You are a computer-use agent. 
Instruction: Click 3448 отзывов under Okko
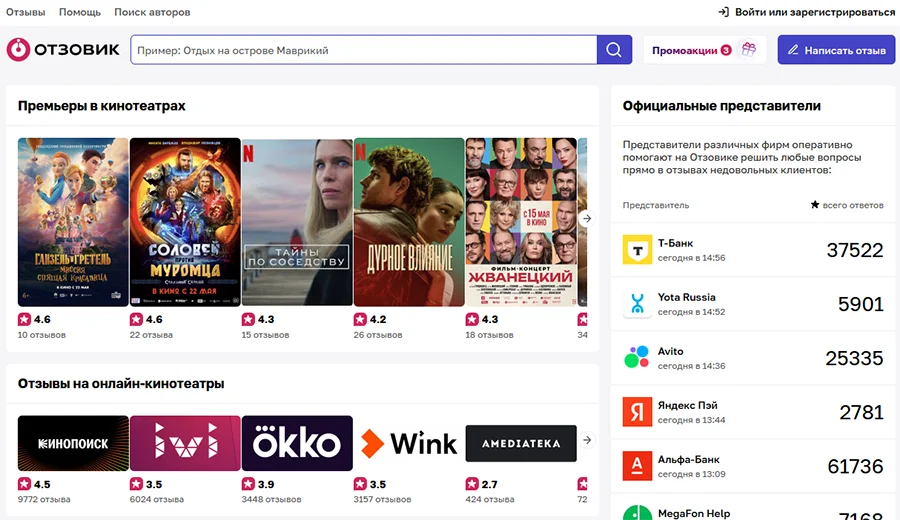[x=271, y=499]
